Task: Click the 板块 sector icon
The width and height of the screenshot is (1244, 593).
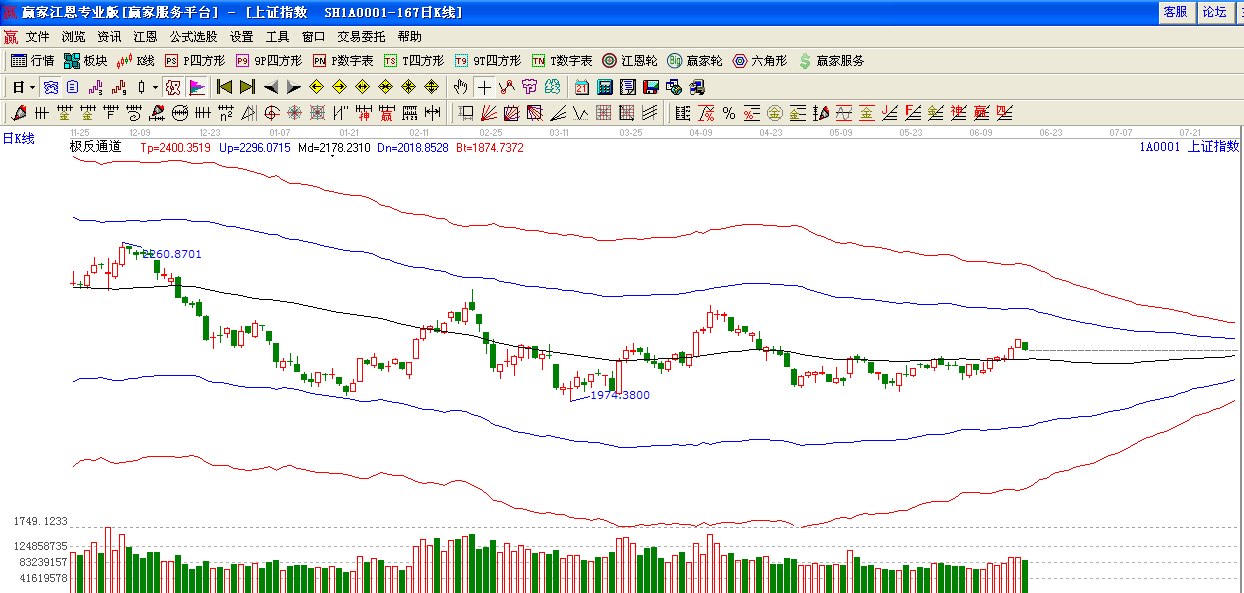Action: (85, 61)
